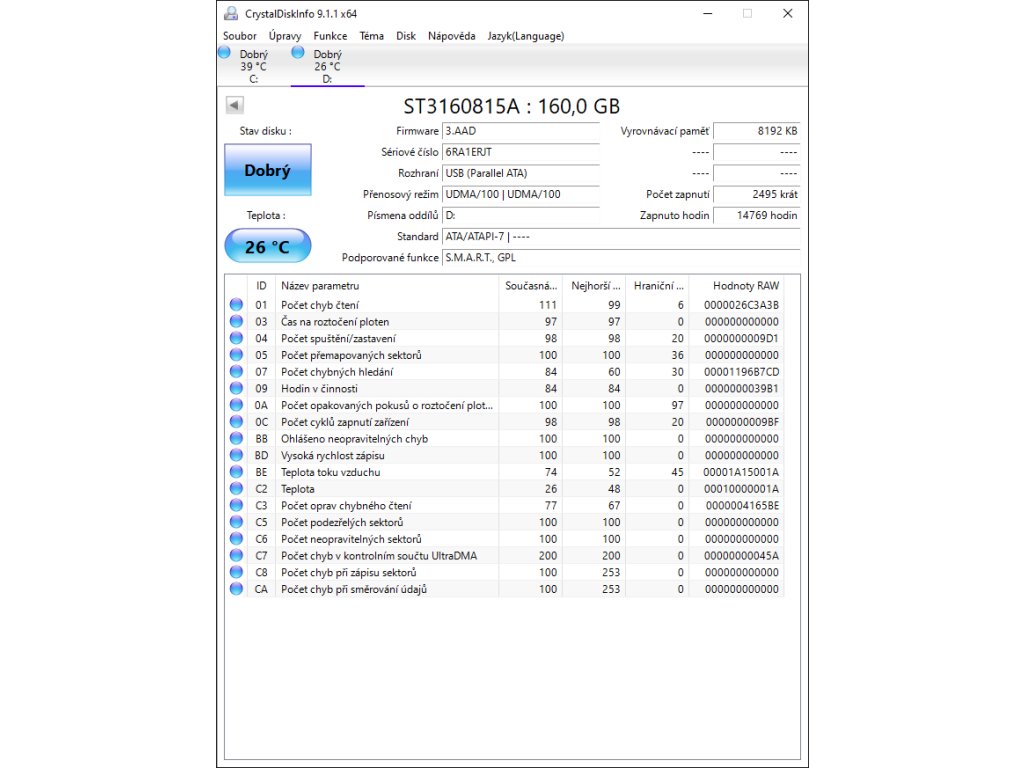Image resolution: width=1024 pixels, height=768 pixels.
Task: Click the previous disk arrow button
Action: coord(235,105)
